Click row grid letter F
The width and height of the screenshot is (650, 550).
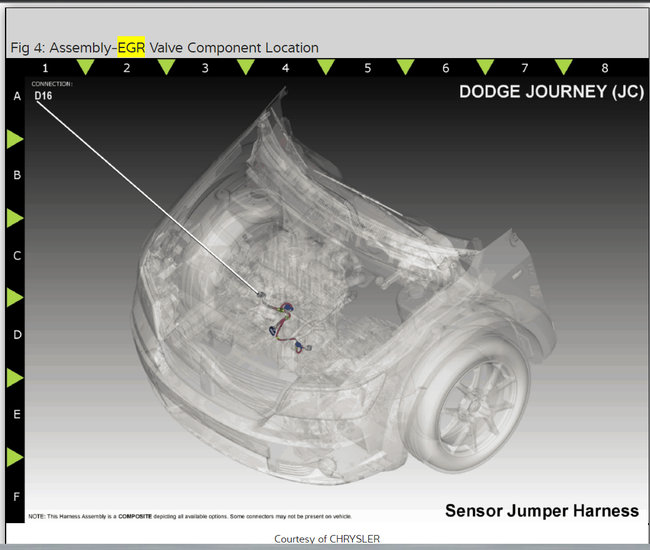17,496
